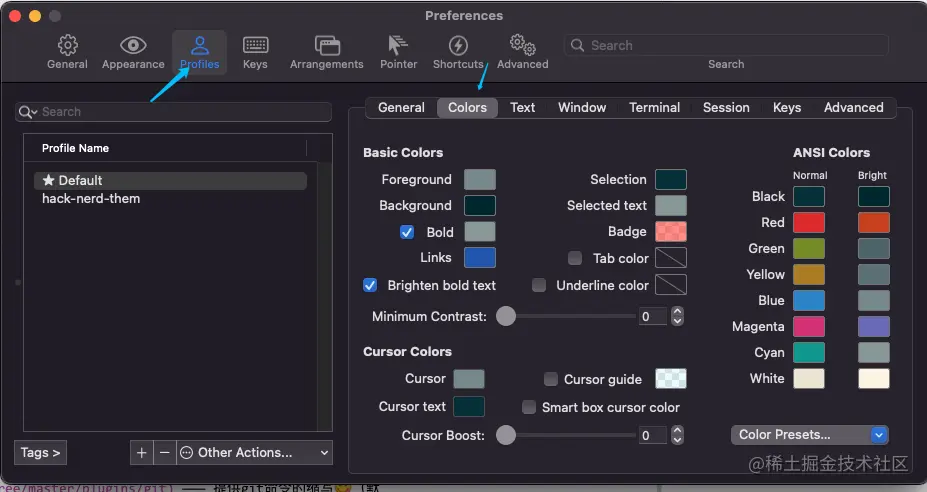Click the remove profile minus button
Image resolution: width=927 pixels, height=492 pixels.
(165, 453)
